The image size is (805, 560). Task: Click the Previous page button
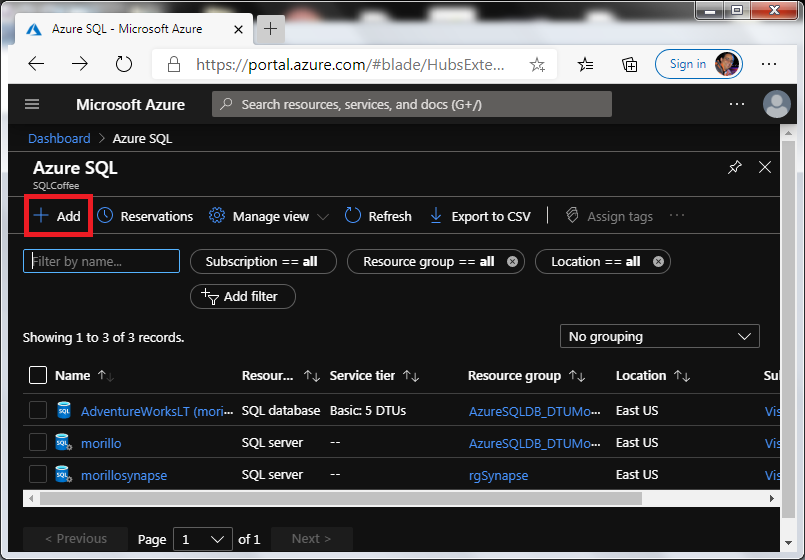(x=75, y=538)
